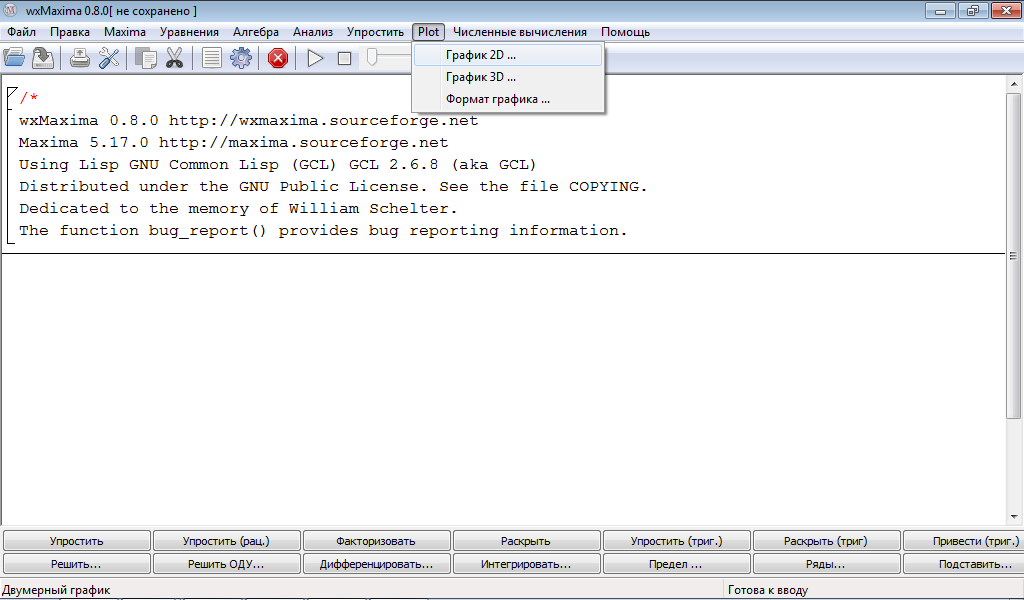The height and width of the screenshot is (600, 1024).
Task: Save the document with the disk icon
Action: click(43, 58)
